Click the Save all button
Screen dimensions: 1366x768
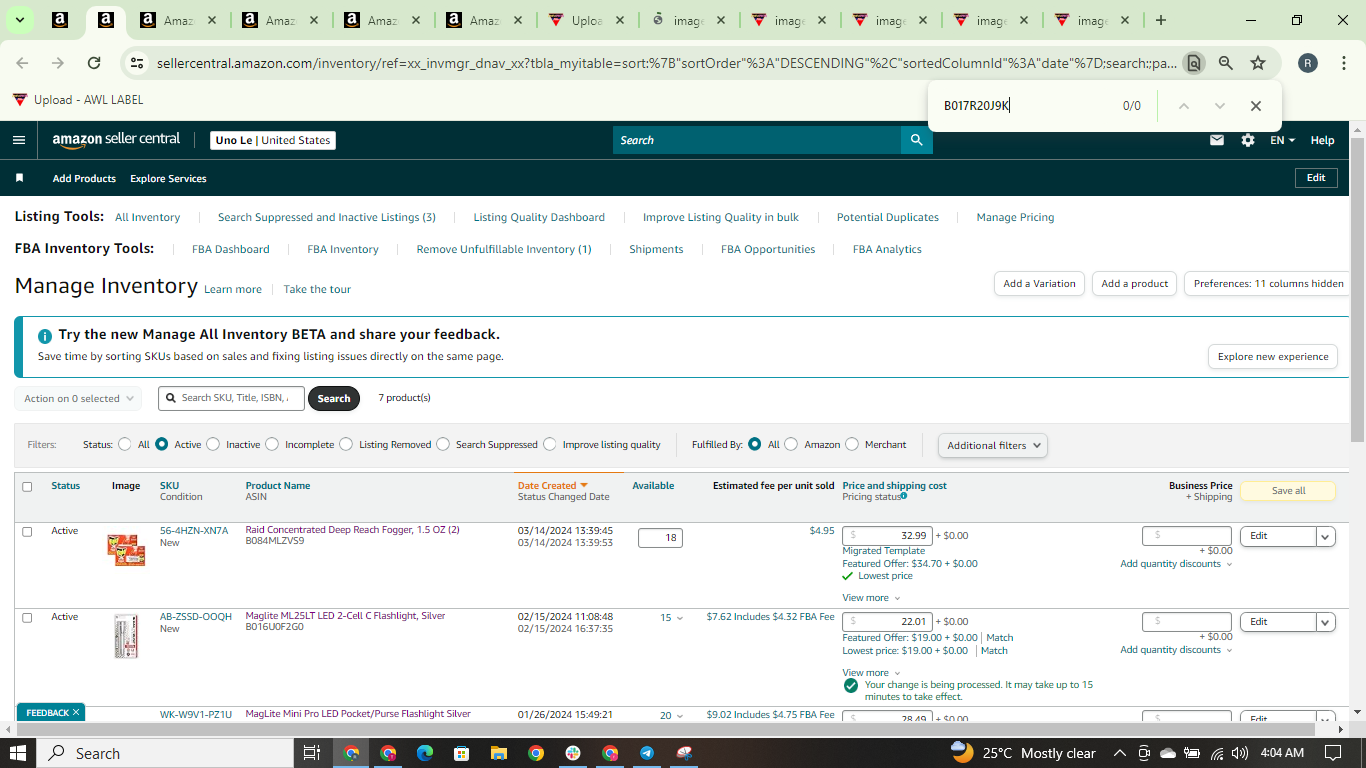tap(1288, 491)
